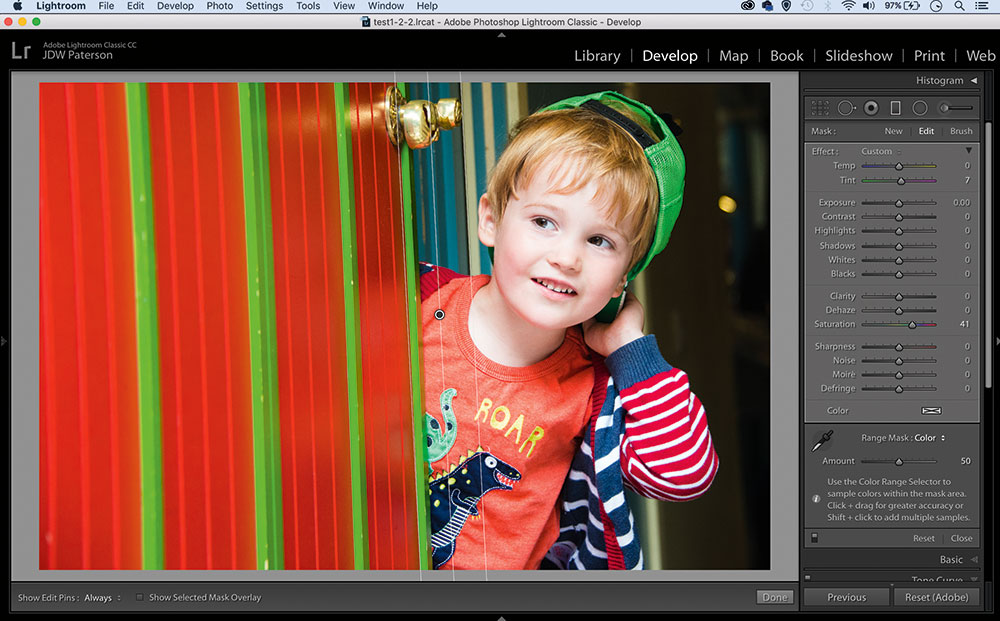
Task: Click the Lr logo identity plate
Action: (21, 50)
